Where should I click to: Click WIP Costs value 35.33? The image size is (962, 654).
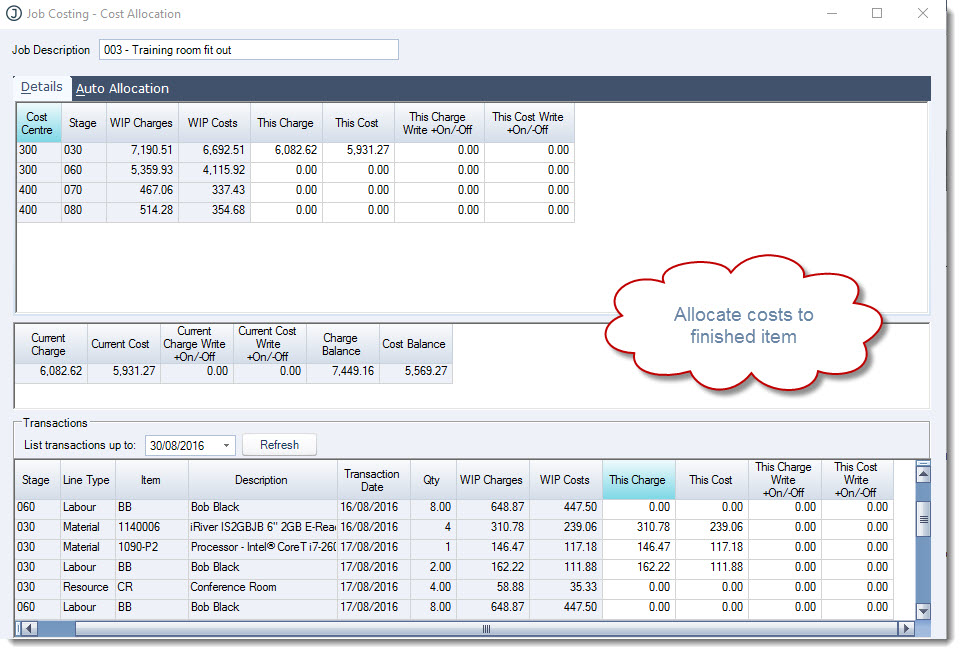(x=566, y=587)
